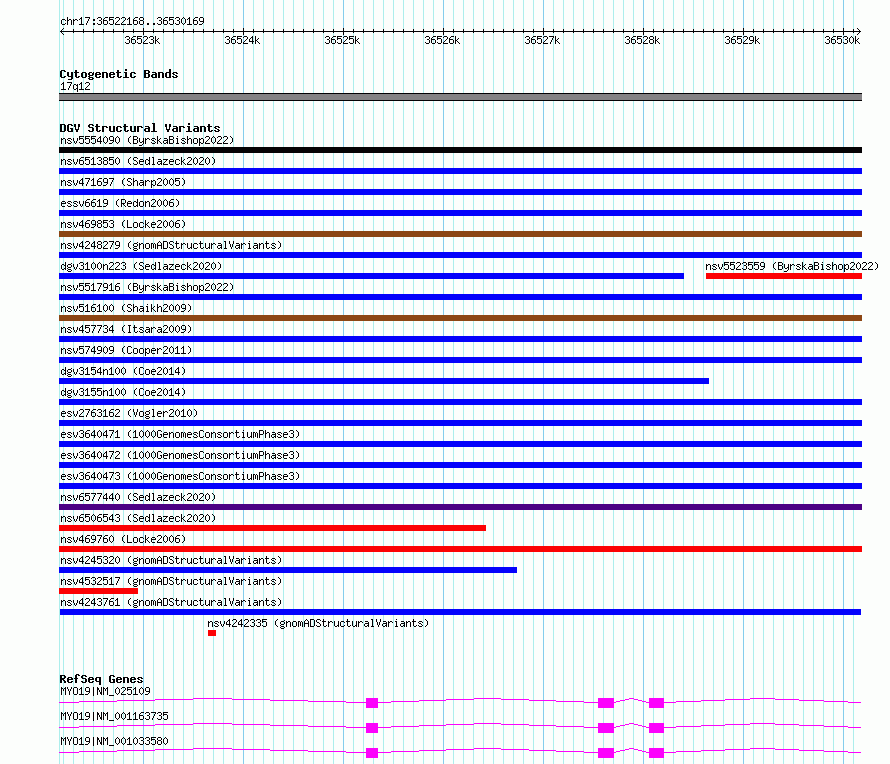Screen dimensions: 890x764
Task: Click the 36523k ruler tick label
Action: click(x=142, y=40)
